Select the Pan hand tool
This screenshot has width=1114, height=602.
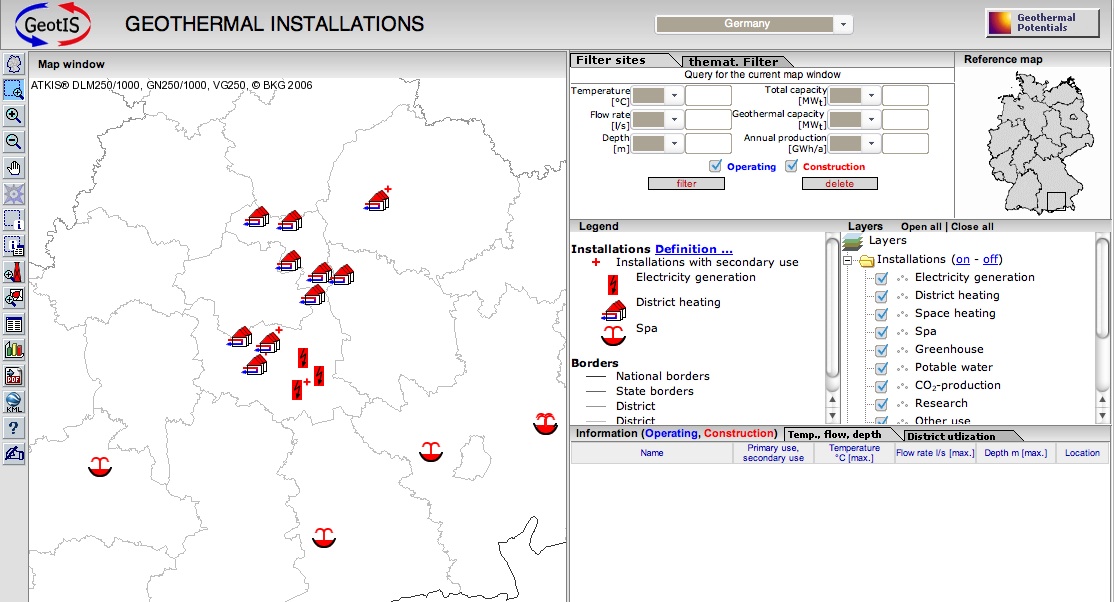tap(13, 167)
